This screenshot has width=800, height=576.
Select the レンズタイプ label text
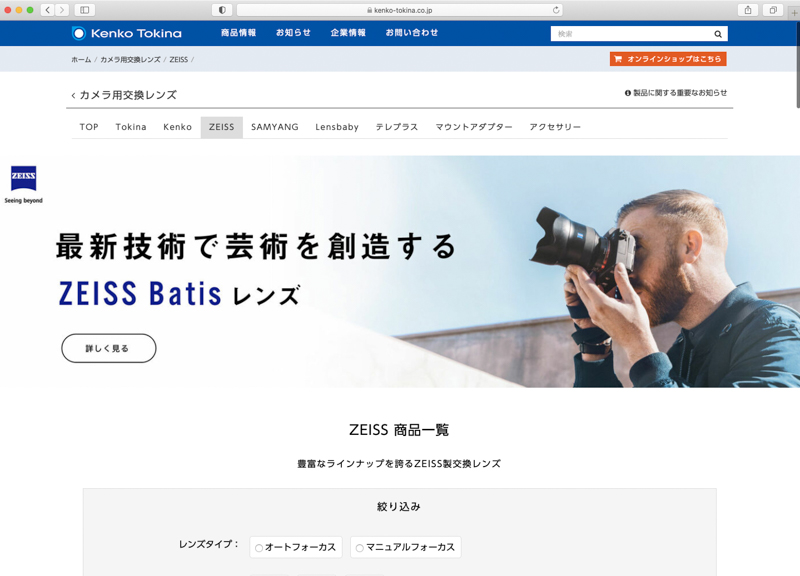[209, 544]
